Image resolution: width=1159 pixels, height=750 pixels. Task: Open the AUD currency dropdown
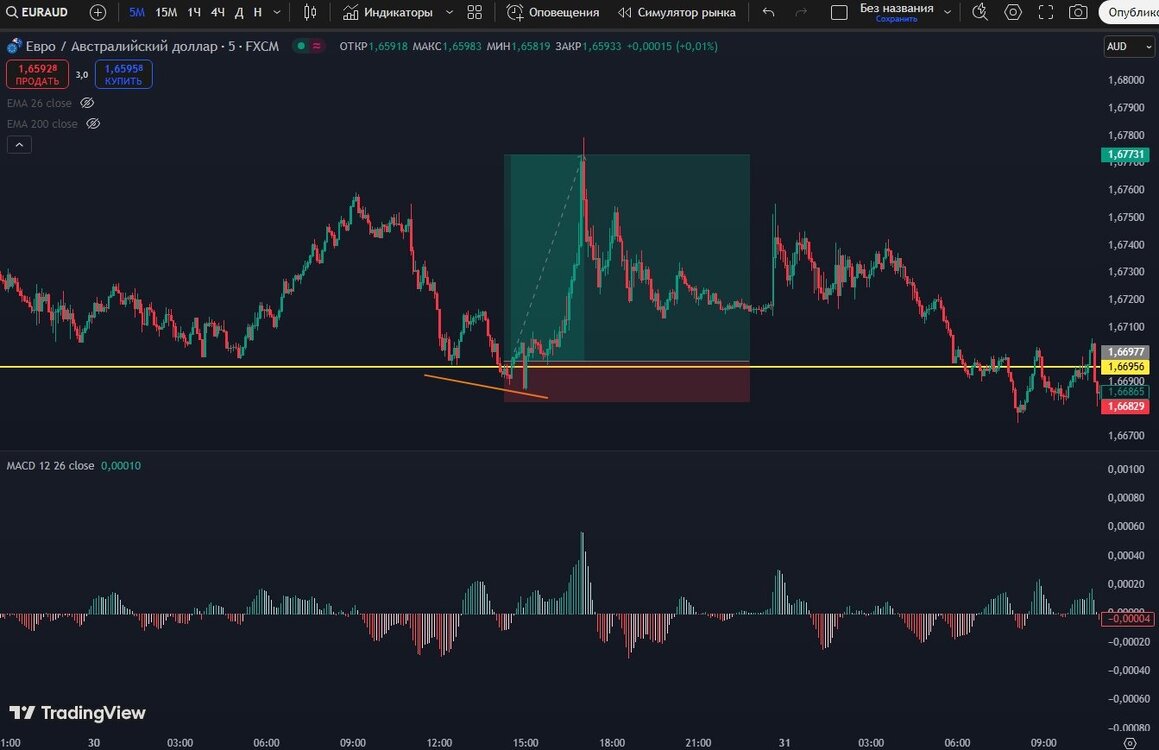pos(1129,46)
